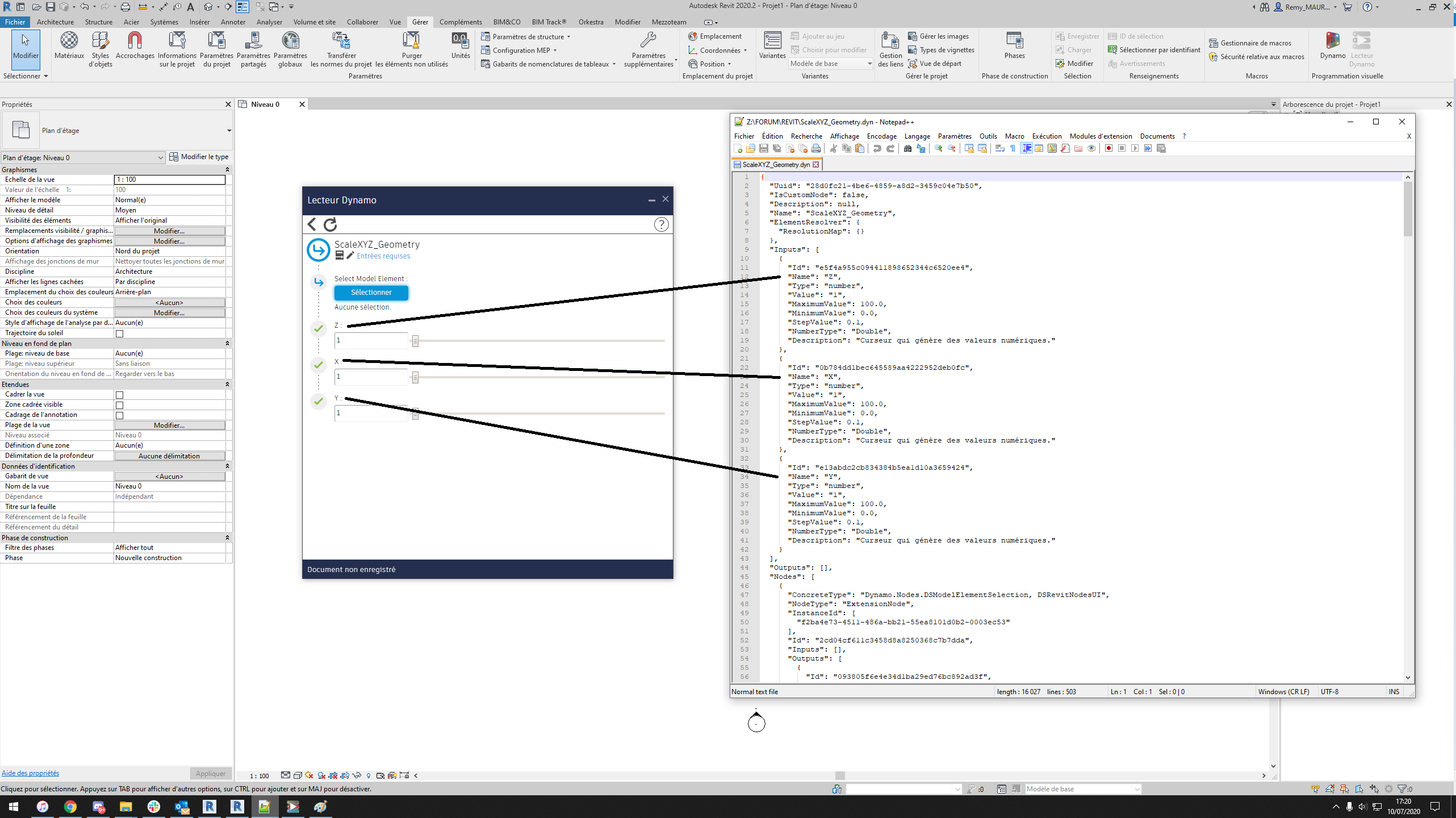Toggle the Cadrer la vue checkbox
This screenshot has height=818, width=1456.
119,395
